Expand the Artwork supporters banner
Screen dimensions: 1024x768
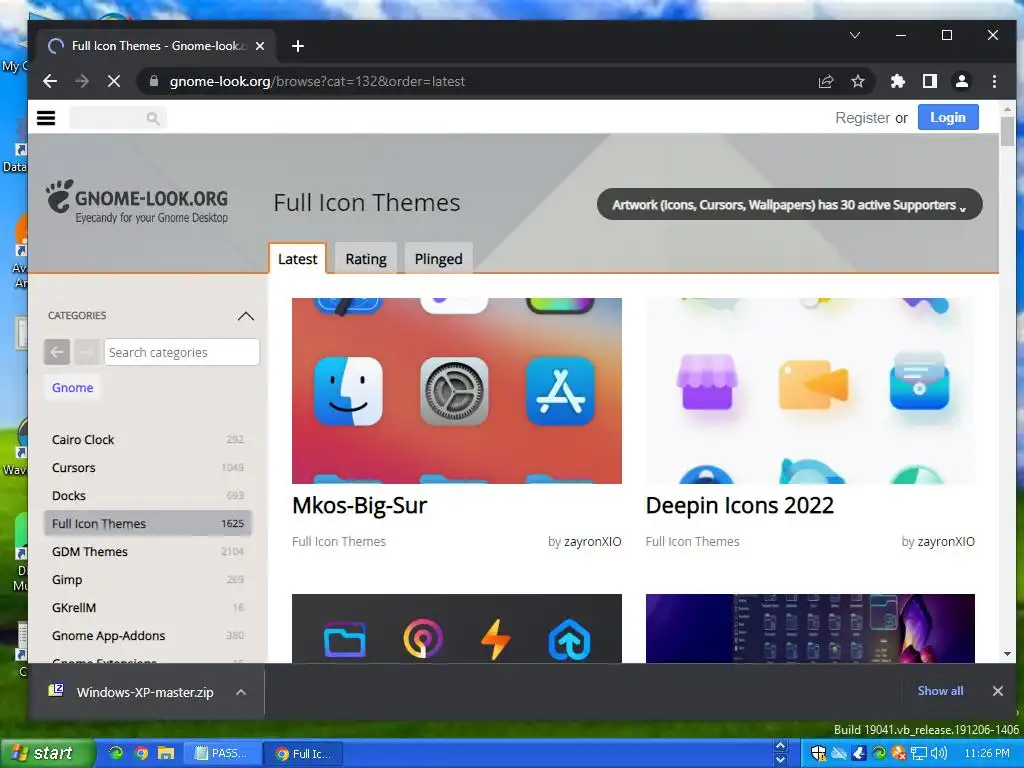790,204
